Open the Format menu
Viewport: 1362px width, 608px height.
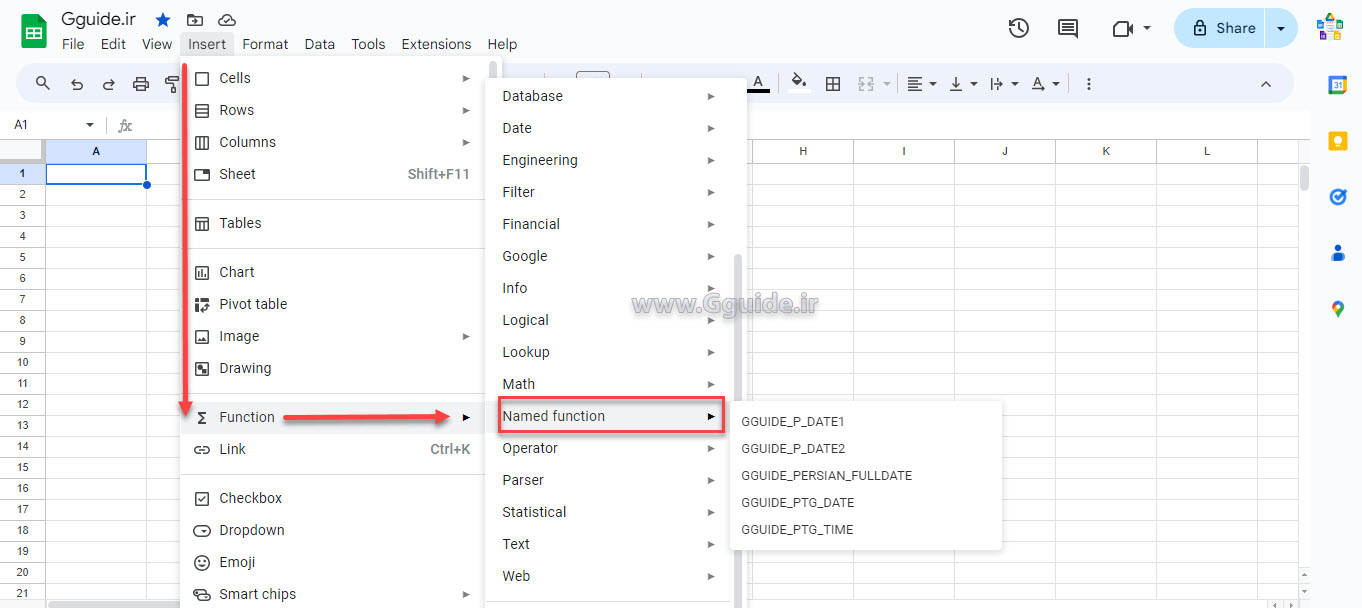pos(264,44)
